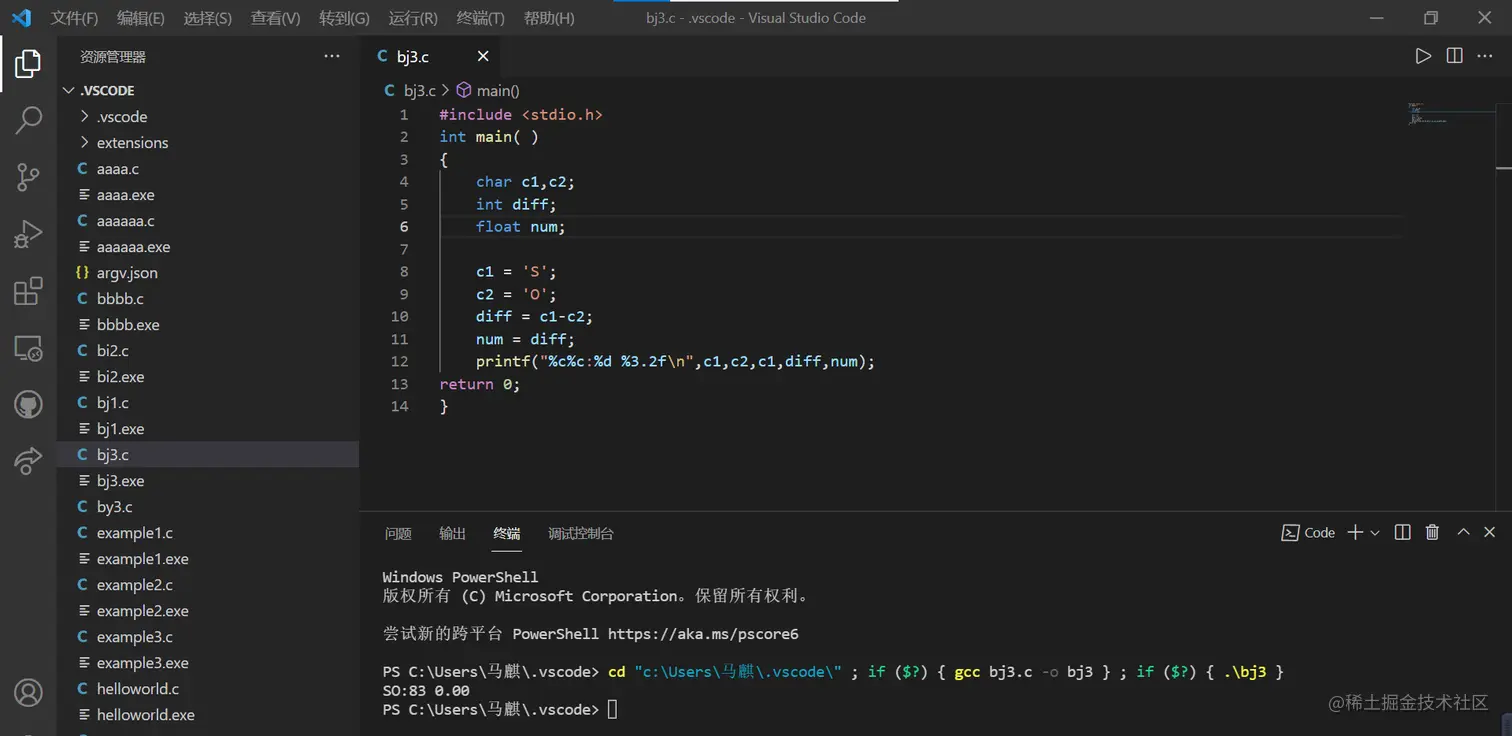Open the 查看(V) menu
1512x736 pixels.
click(x=275, y=18)
